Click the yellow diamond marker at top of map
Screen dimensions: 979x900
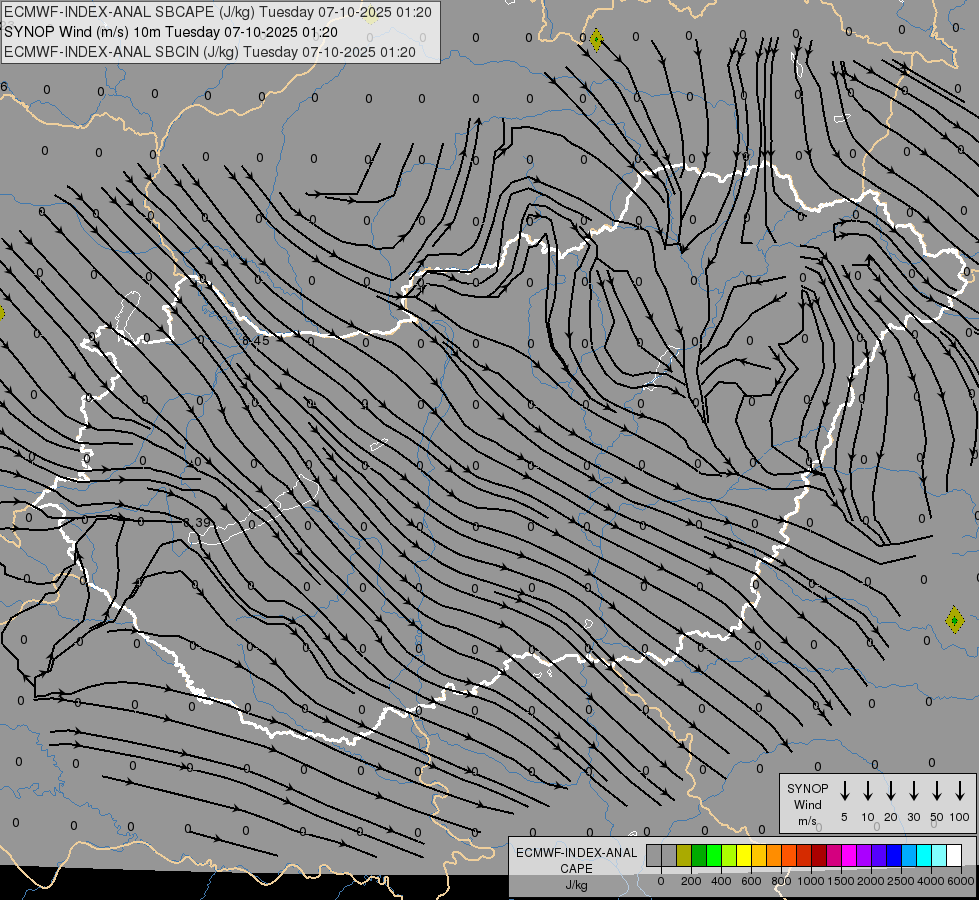[596, 41]
